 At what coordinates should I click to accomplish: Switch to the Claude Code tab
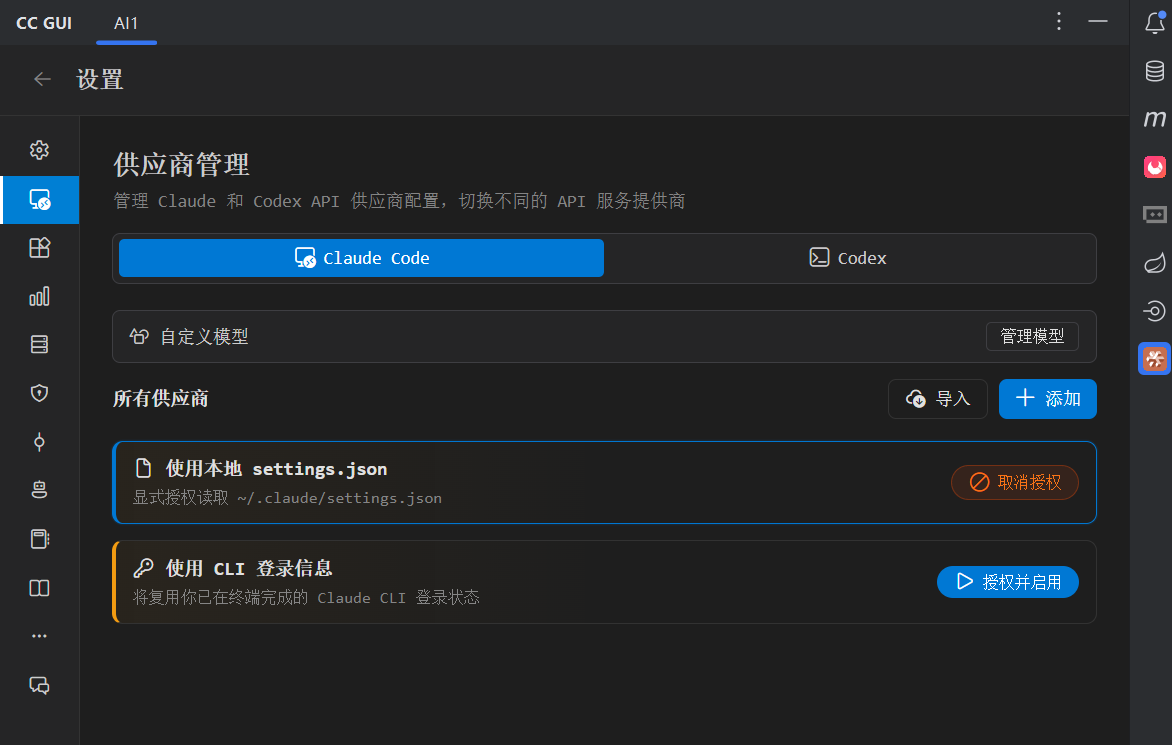pos(361,258)
